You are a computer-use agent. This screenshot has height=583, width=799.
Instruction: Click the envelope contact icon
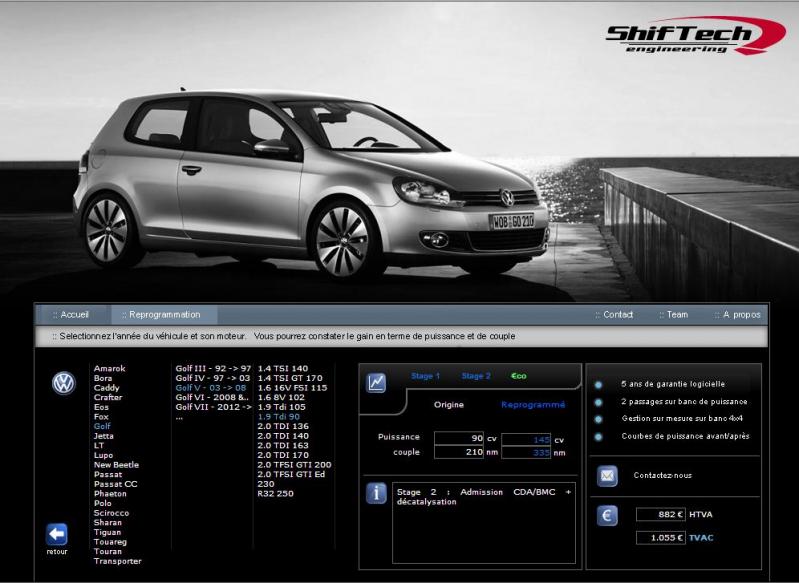pyautogui.click(x=607, y=476)
